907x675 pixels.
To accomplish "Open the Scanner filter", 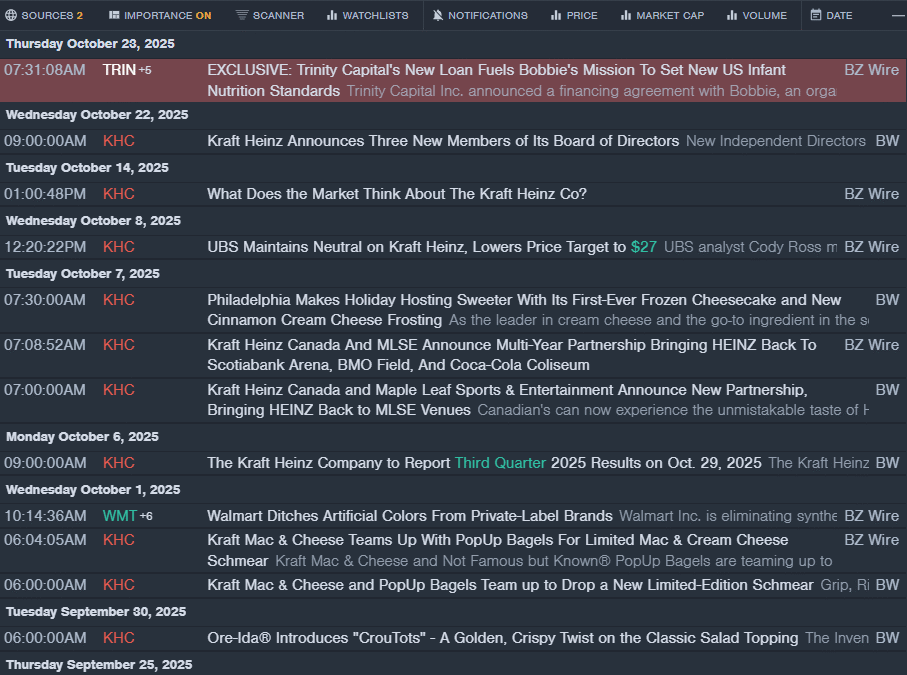I will 268,15.
